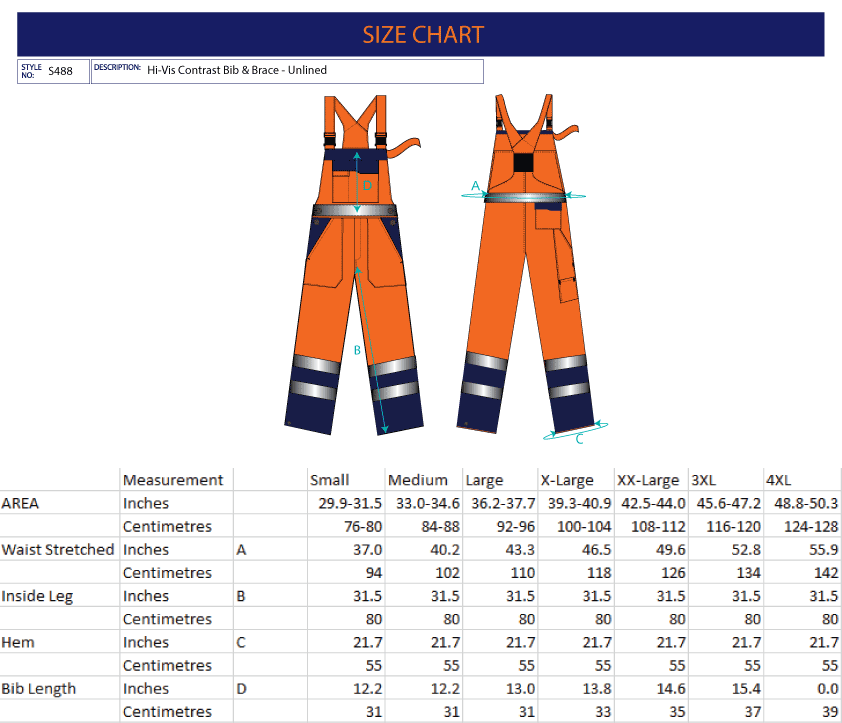Select waist value 126 centimetres

pos(673,573)
